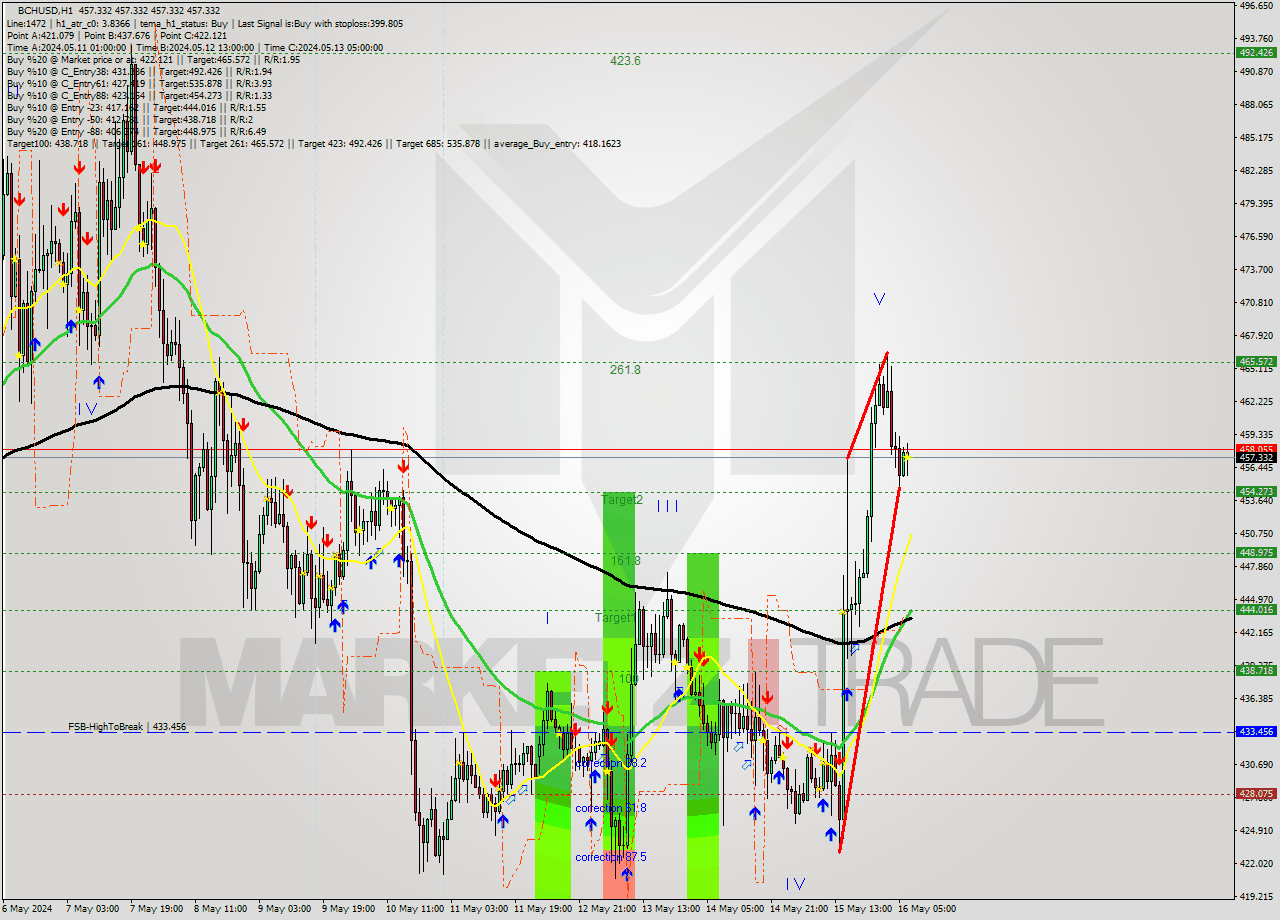Click the '12 May 21:00' time label
1280x920 pixels.
coord(605,909)
